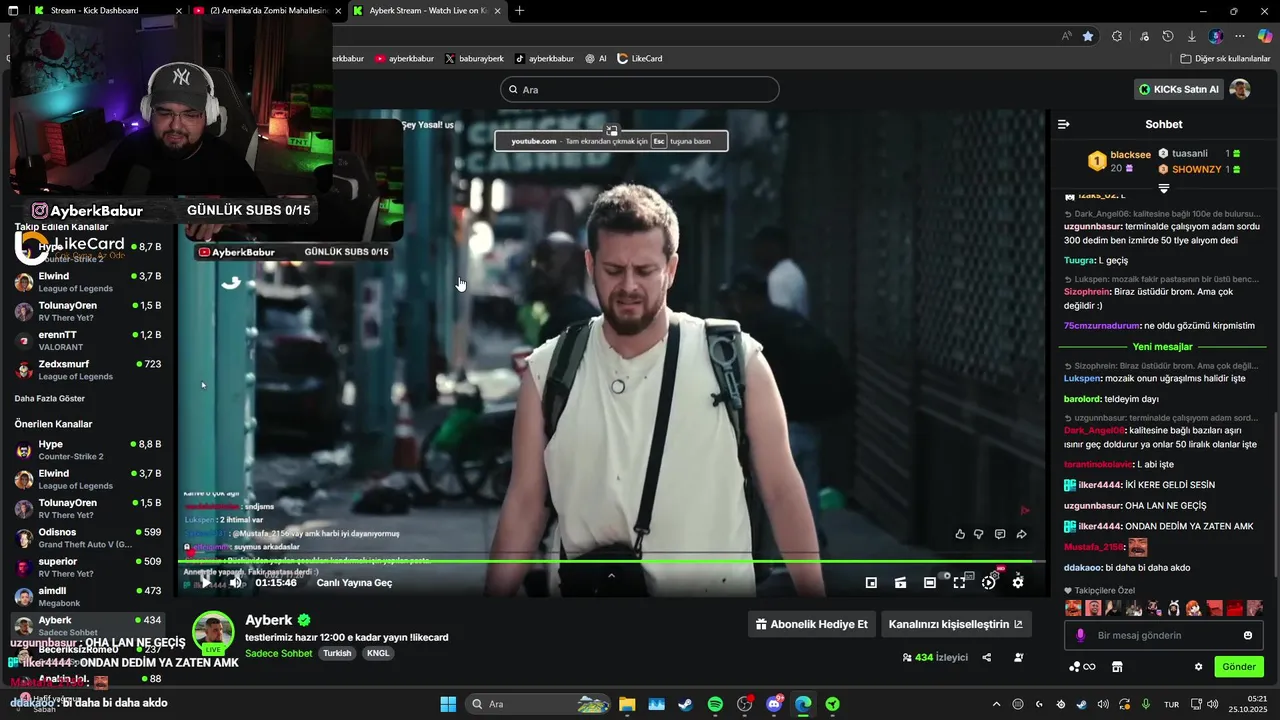The height and width of the screenshot is (720, 1280).
Task: Expand Daha Fazla Göster in followed channels
Action: coord(50,398)
